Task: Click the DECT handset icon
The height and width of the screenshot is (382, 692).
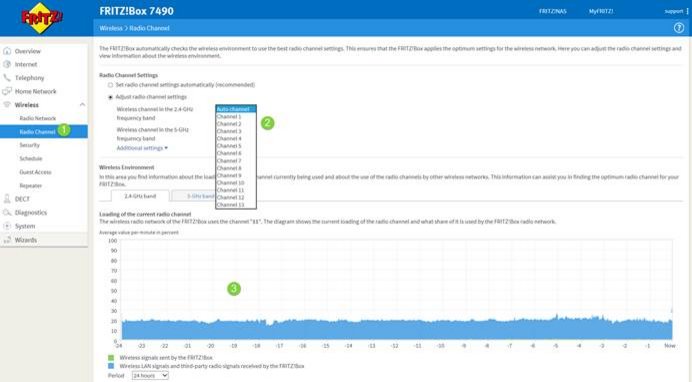Action: 7,198
